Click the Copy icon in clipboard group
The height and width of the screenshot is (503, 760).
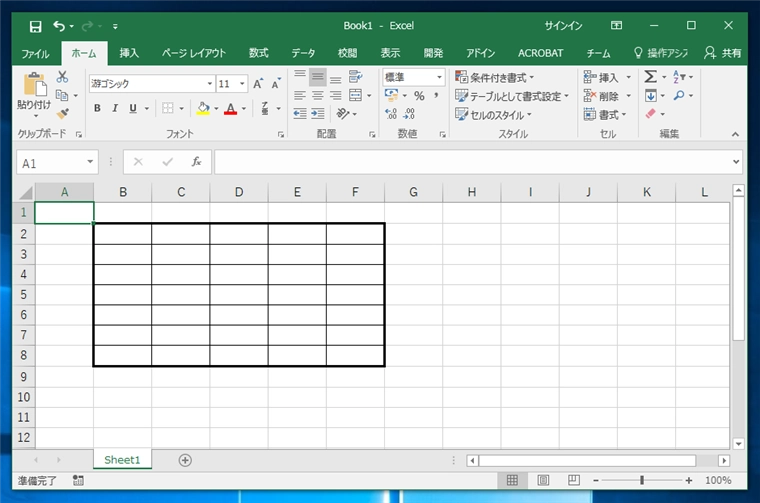point(62,95)
